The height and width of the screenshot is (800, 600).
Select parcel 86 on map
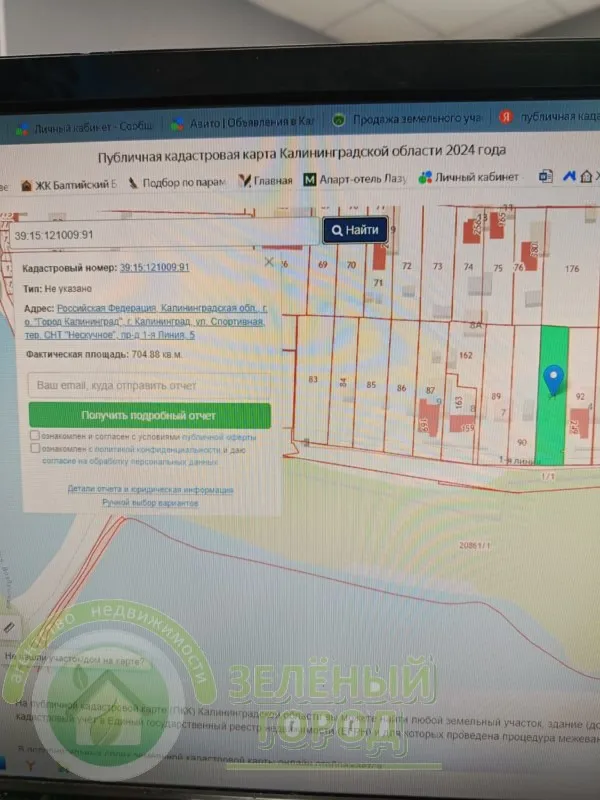(402, 388)
